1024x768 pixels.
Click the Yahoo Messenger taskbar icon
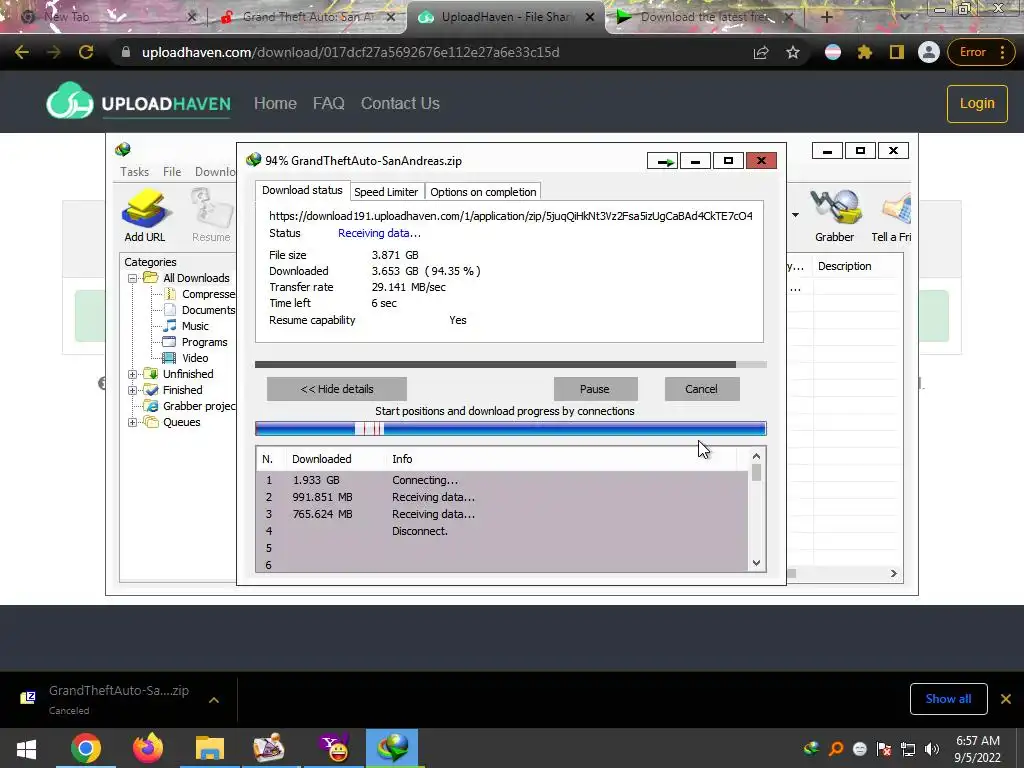334,748
